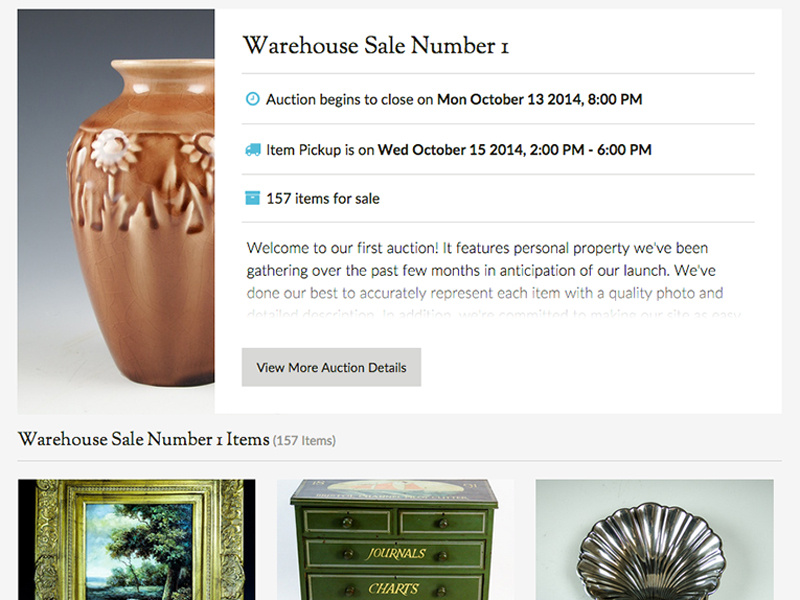Screen dimensions: 800x600
Task: Click the Item Pickup is on text
Action: click(320, 150)
